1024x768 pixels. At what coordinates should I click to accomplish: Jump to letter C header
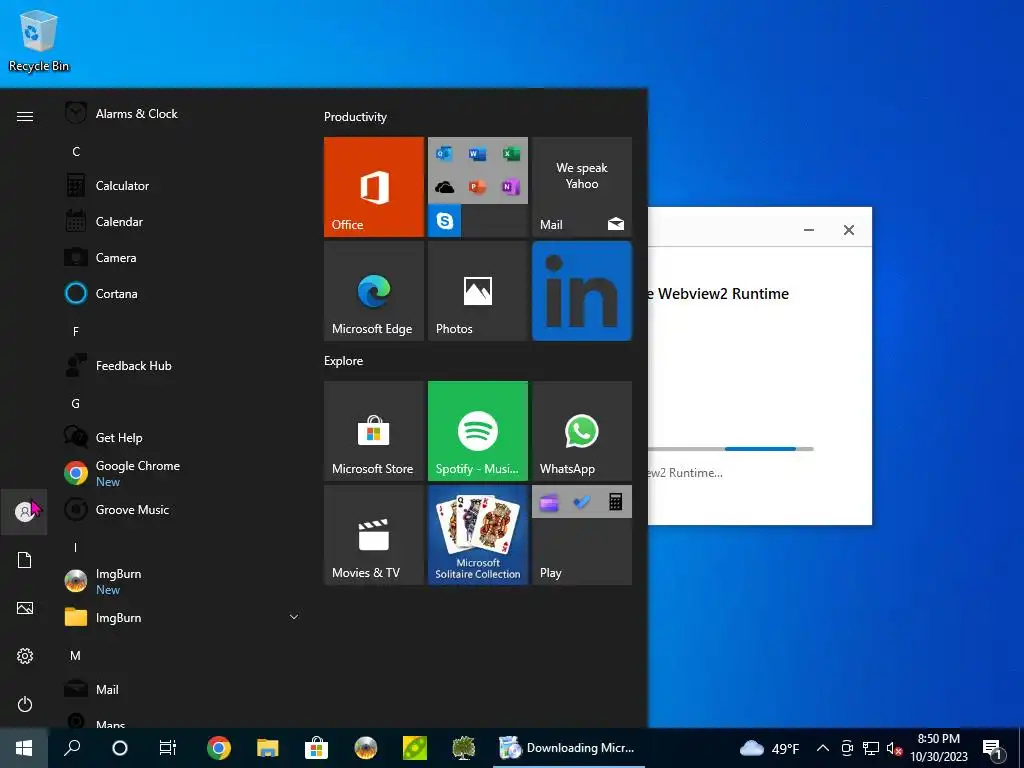coord(76,152)
